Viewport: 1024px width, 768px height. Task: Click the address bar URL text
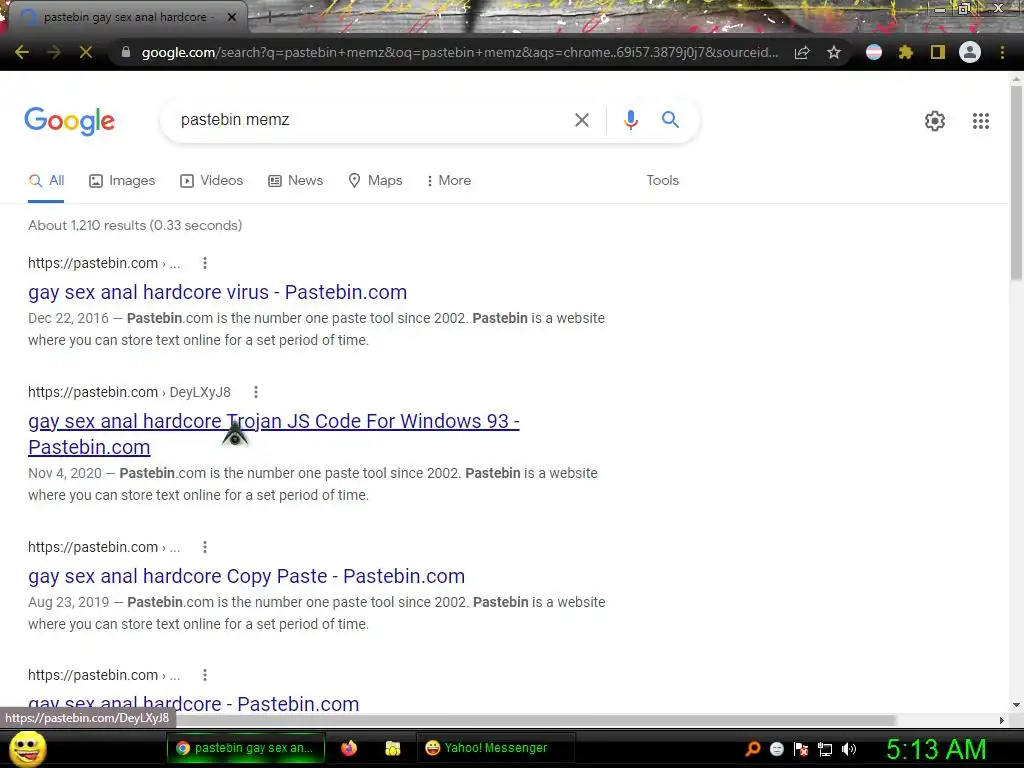pyautogui.click(x=460, y=52)
